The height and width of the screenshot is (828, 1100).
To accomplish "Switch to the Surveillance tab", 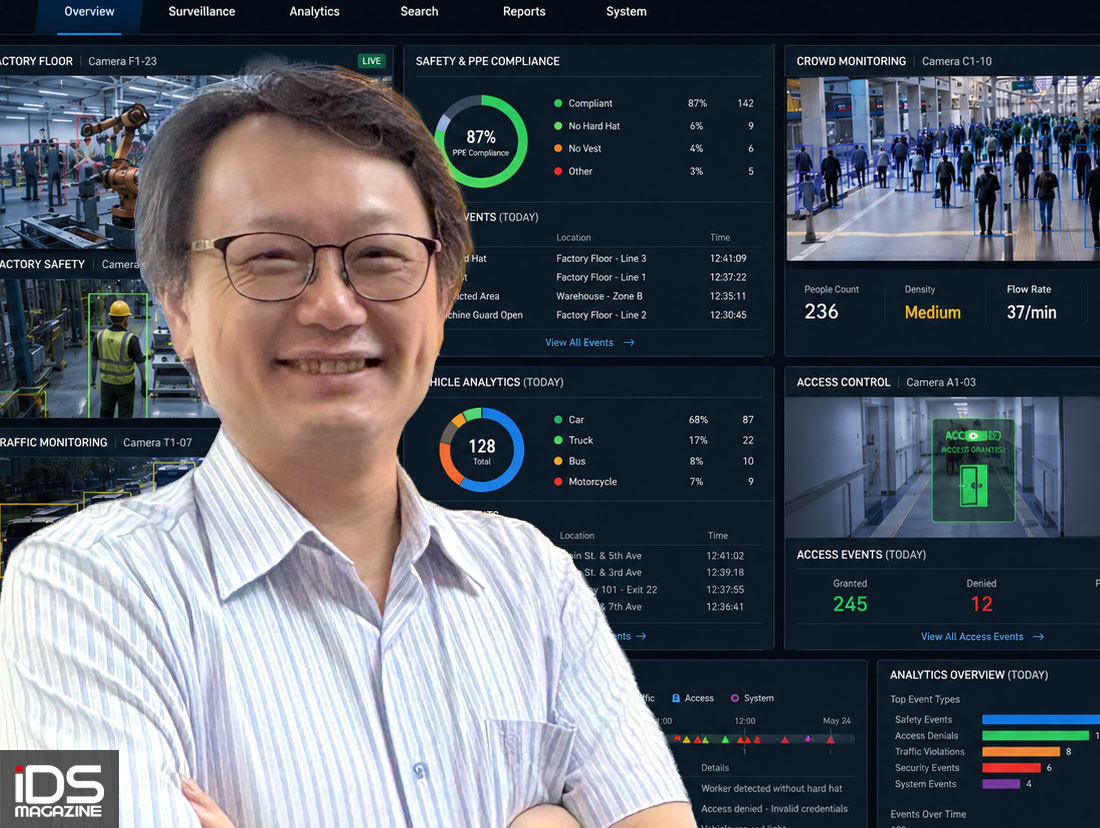I will (202, 12).
